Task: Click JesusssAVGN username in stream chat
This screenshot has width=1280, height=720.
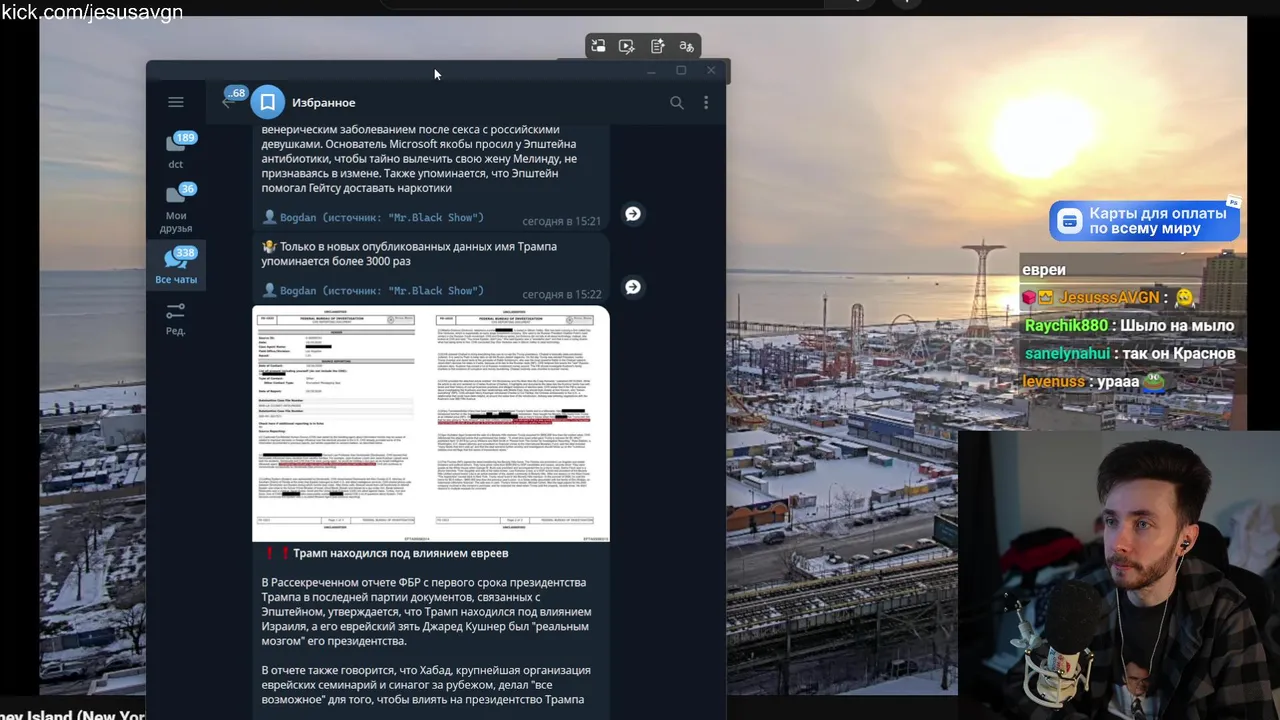Action: tap(1109, 297)
